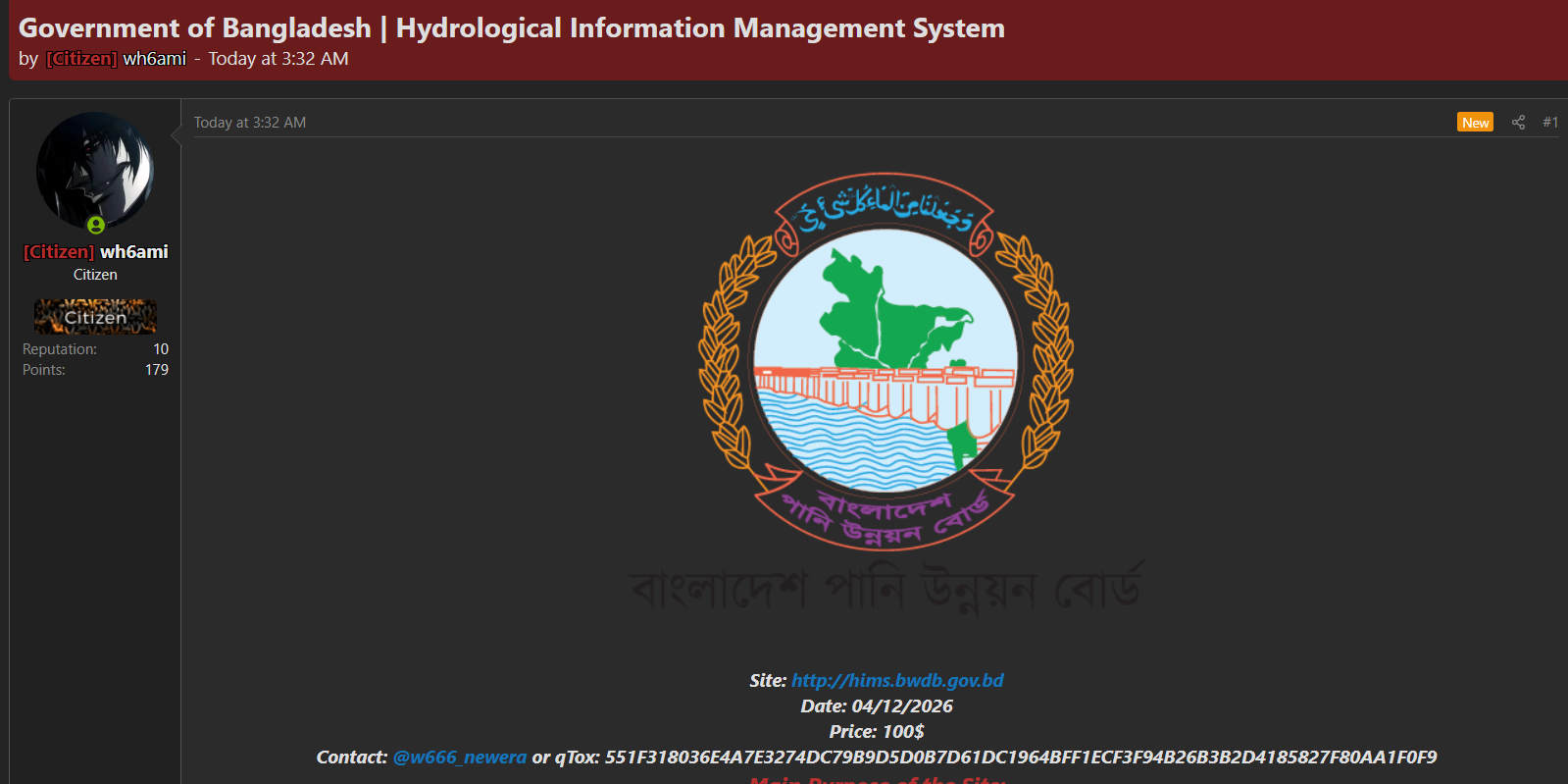Click the wh6ami username below the avatar
1568x784 pixels.
coord(133,252)
